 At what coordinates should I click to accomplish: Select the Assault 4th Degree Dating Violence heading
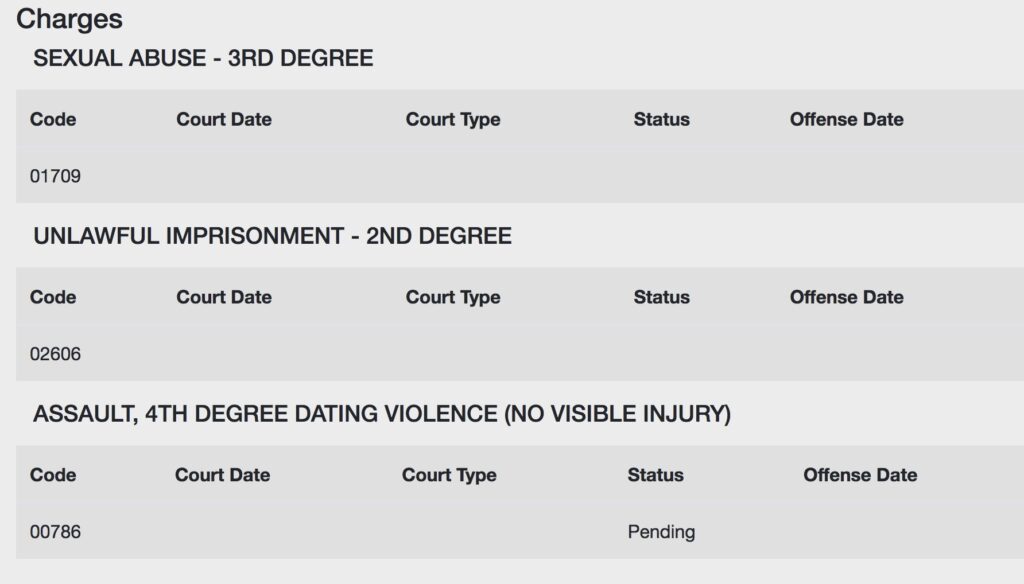click(382, 414)
